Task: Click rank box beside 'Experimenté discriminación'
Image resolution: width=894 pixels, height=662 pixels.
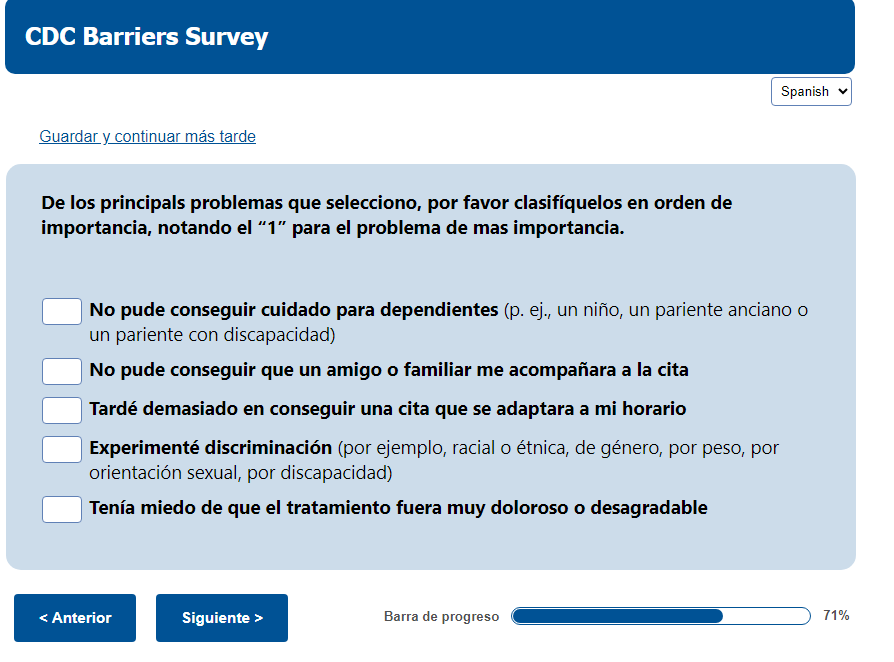Action: 62,449
